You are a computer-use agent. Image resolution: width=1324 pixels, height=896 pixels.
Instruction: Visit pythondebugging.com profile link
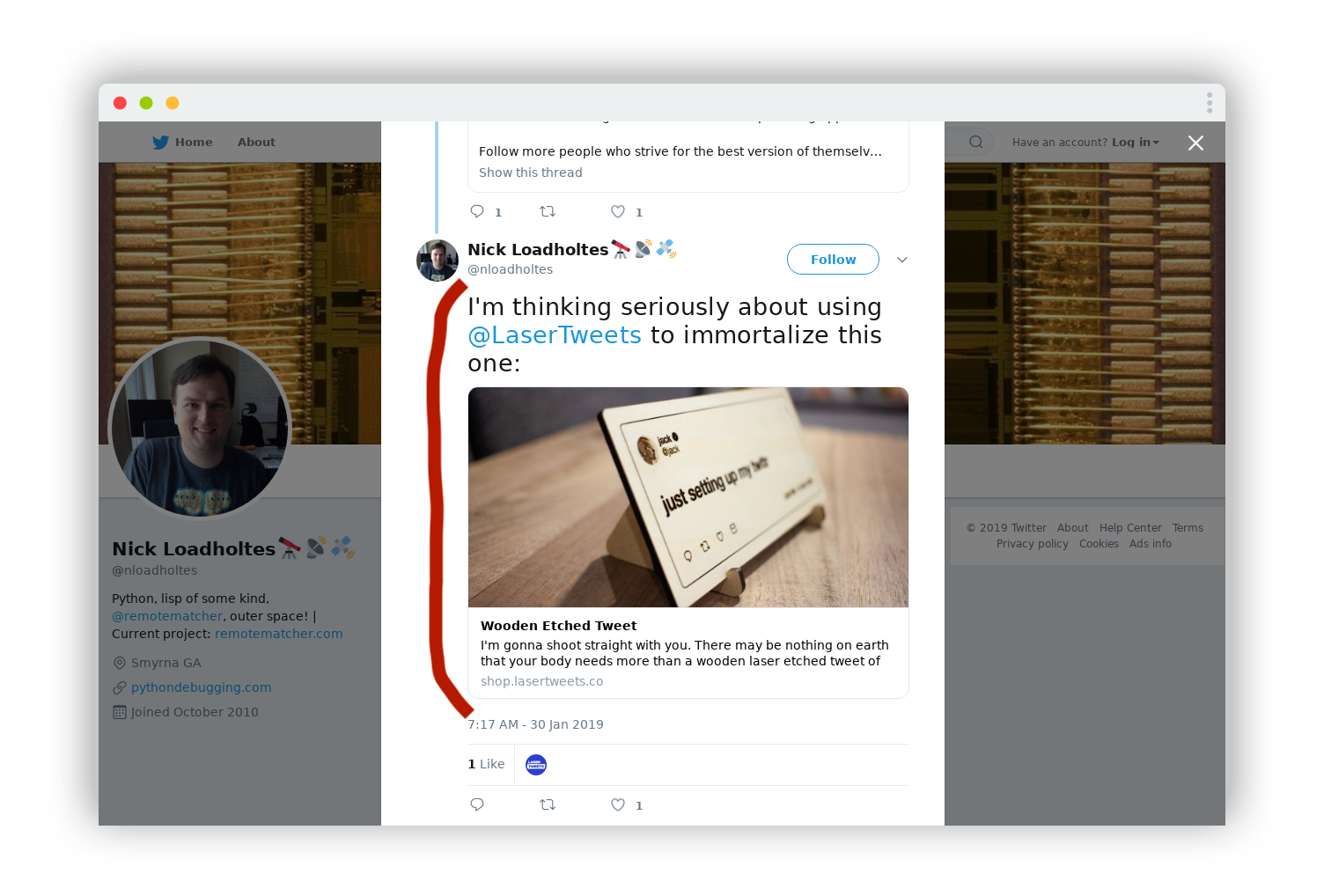[x=202, y=687]
